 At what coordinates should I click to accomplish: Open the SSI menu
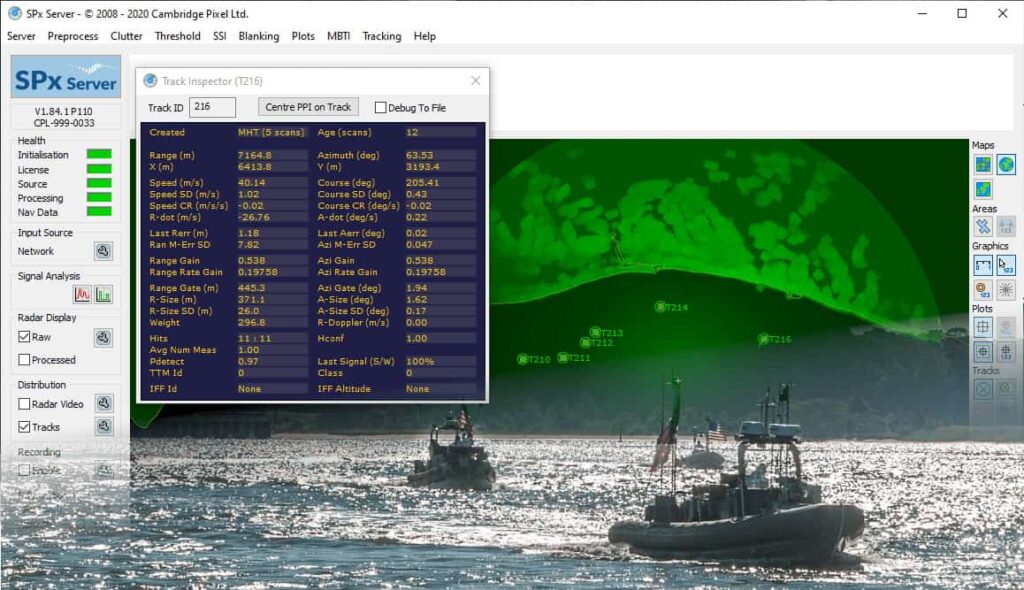coord(219,36)
